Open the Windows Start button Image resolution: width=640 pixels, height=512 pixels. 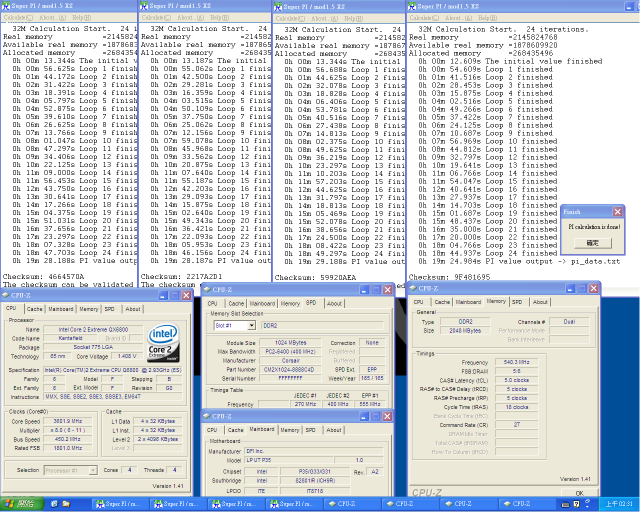point(22,504)
